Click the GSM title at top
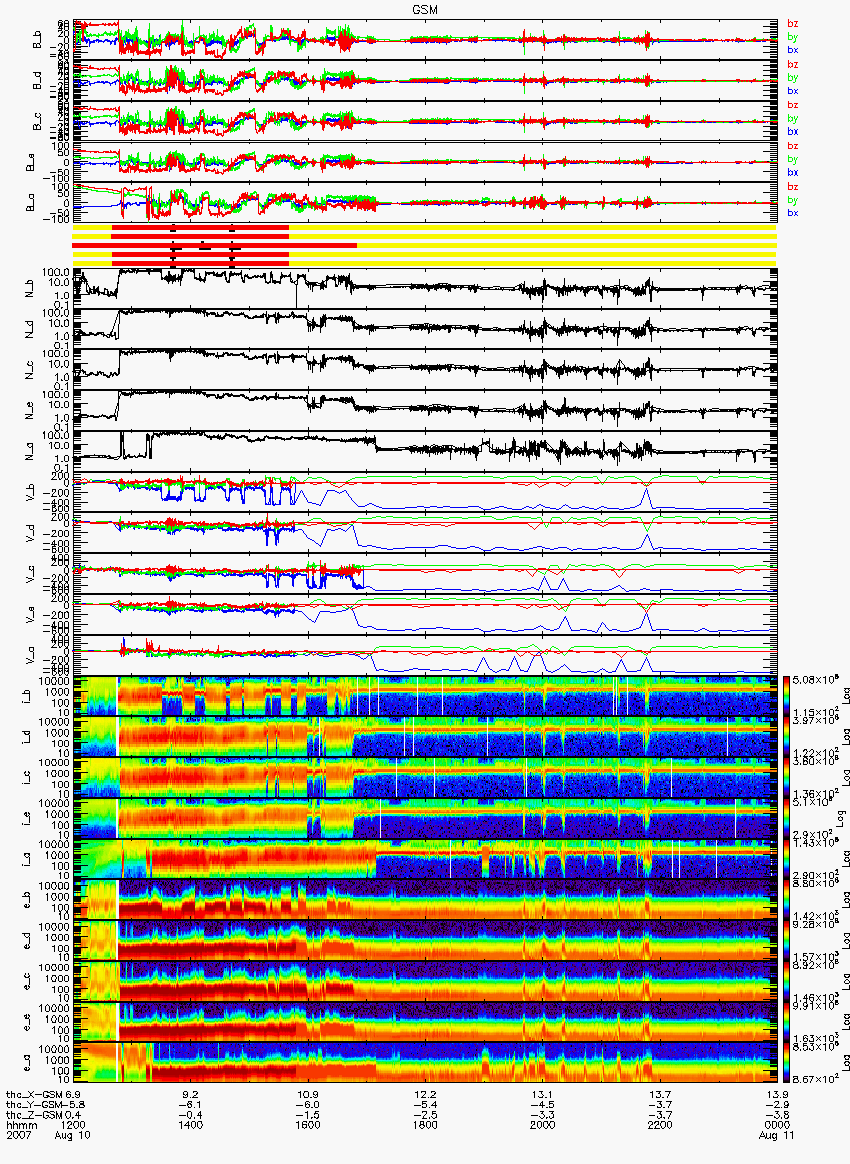Image resolution: width=850 pixels, height=1164 pixels. click(424, 10)
